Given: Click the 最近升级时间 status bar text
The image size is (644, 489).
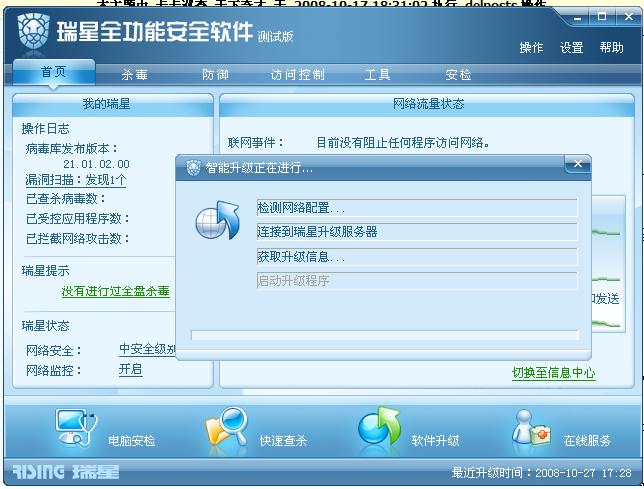Looking at the screenshot, I should 541,473.
